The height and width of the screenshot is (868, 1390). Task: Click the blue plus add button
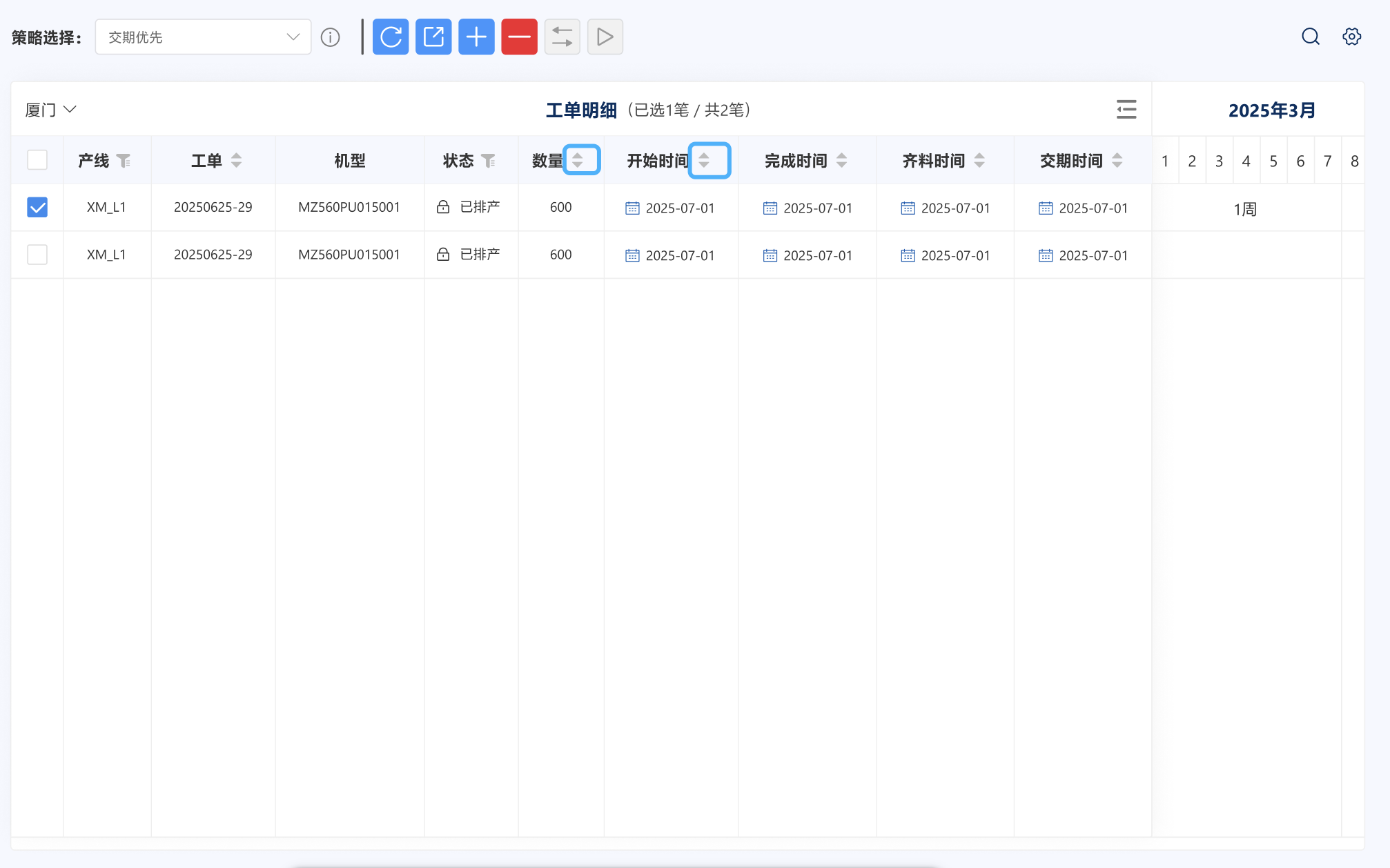coord(476,37)
